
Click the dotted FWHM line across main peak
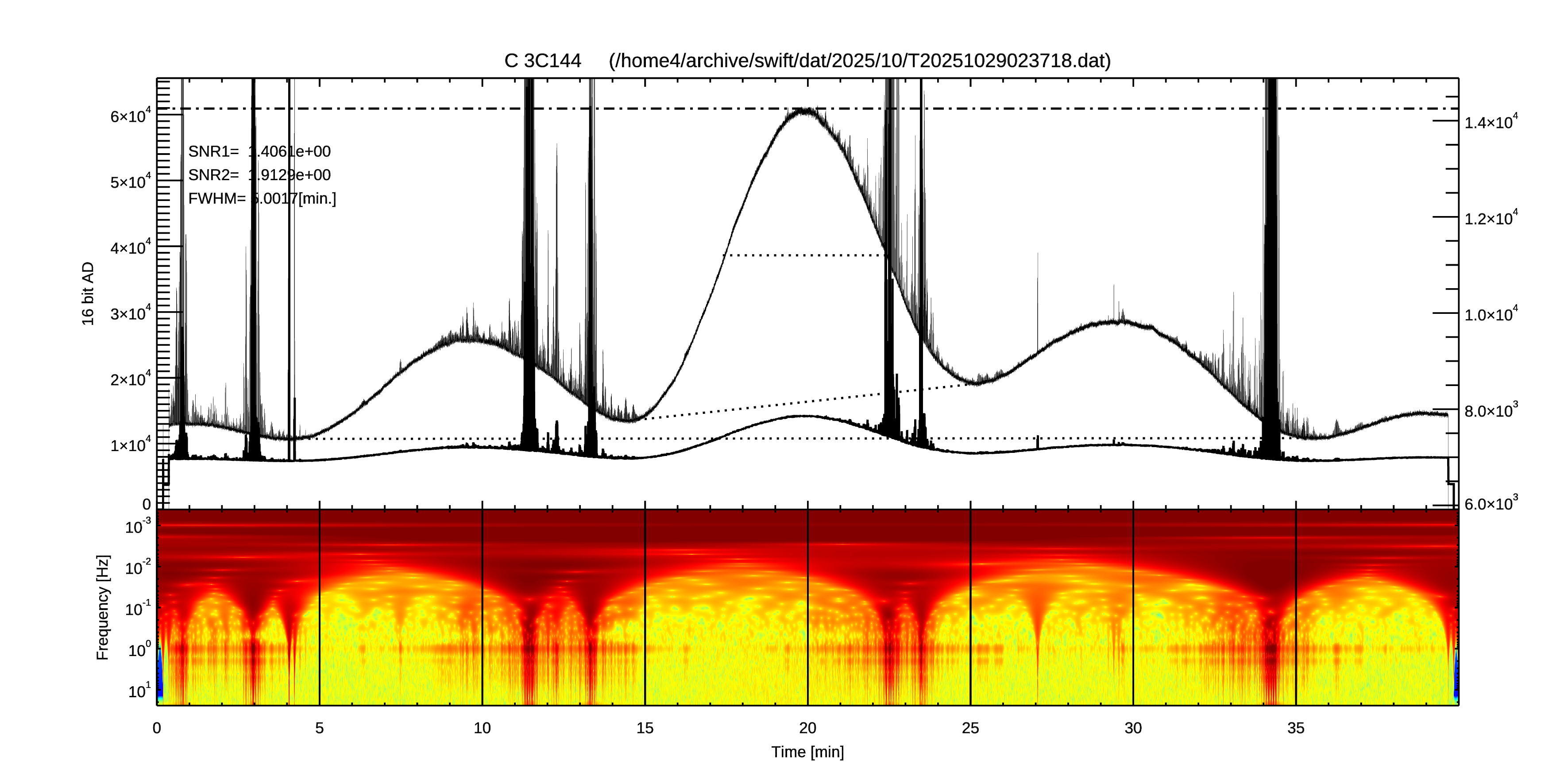click(805, 256)
